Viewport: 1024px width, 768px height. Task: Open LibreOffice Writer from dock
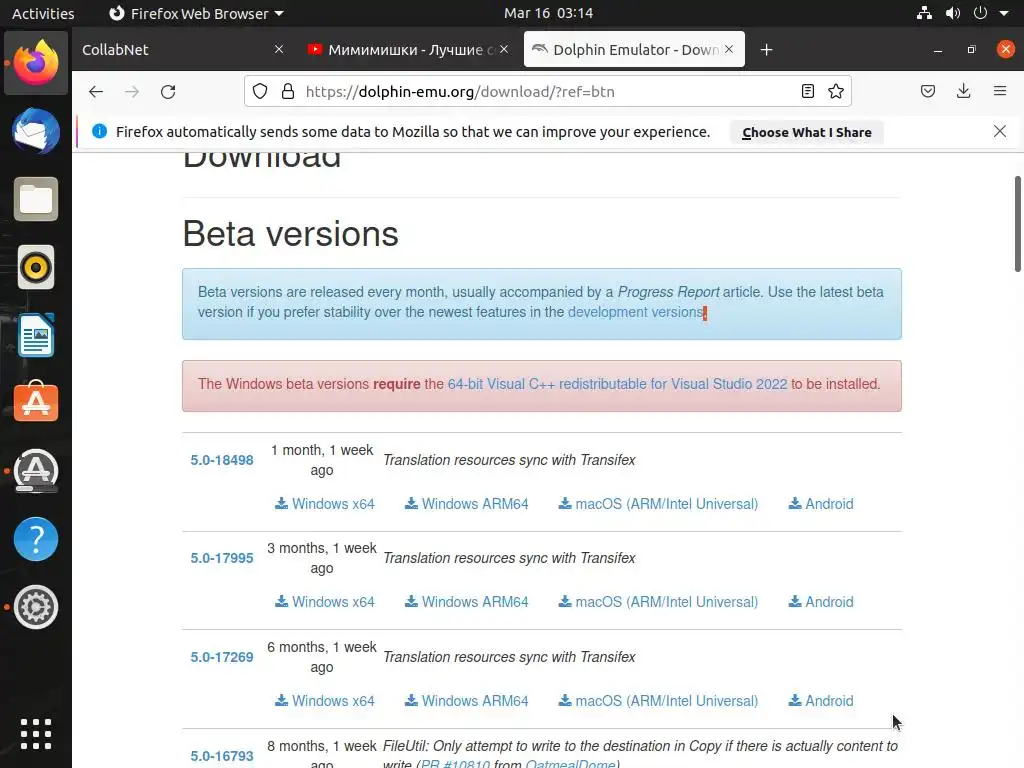(x=36, y=335)
